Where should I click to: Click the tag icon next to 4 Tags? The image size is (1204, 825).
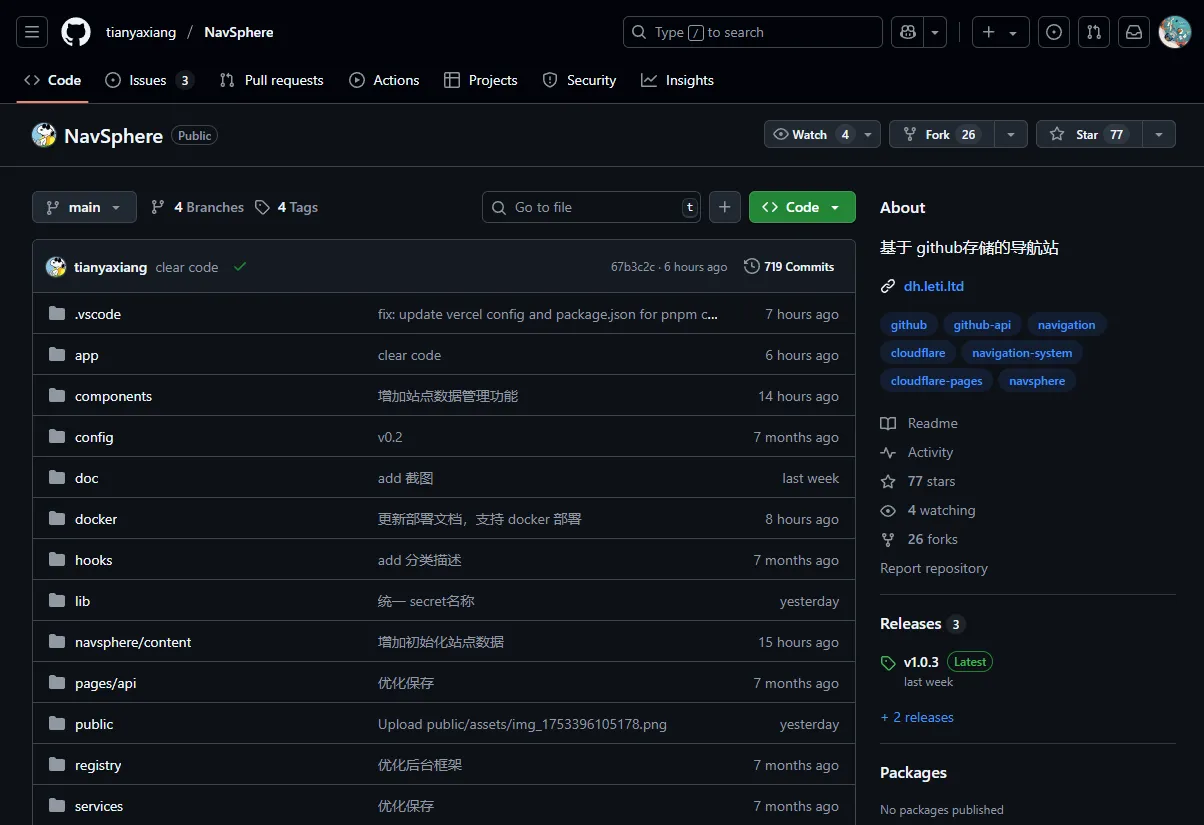(x=262, y=207)
